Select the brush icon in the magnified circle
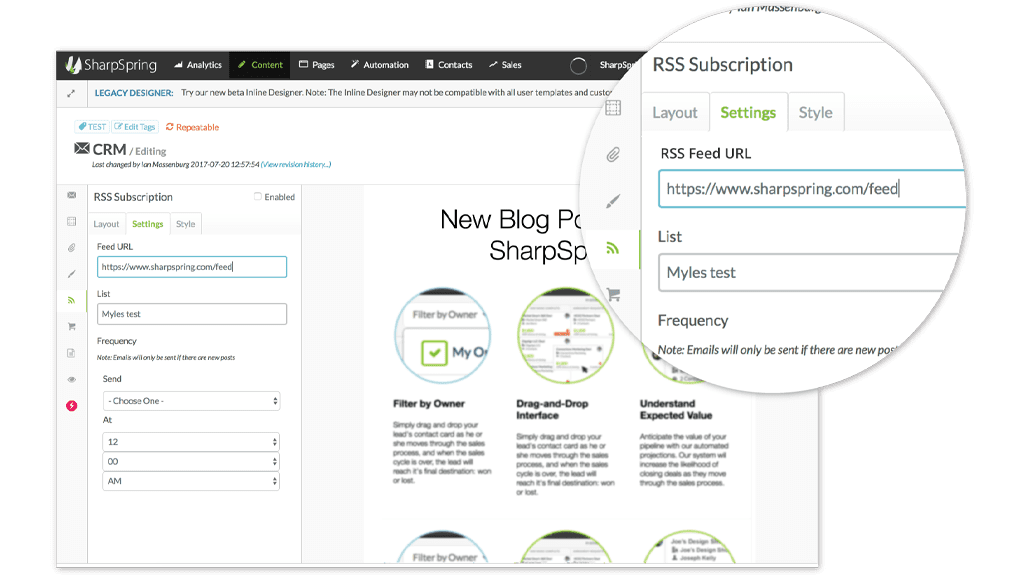This screenshot has width=1024, height=576. [x=613, y=202]
